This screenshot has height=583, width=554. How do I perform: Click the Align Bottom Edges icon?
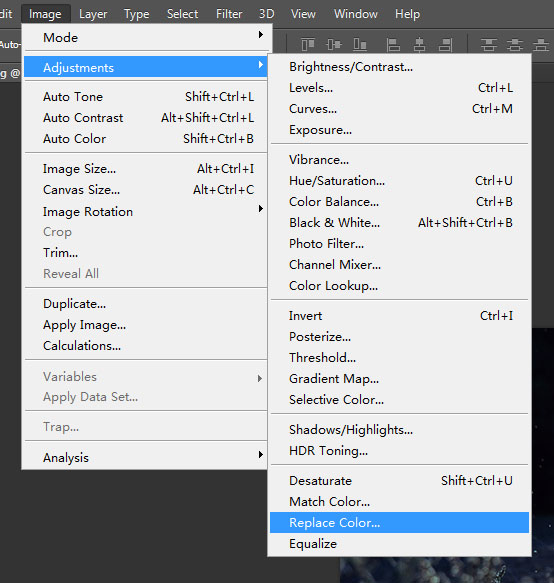(360, 45)
